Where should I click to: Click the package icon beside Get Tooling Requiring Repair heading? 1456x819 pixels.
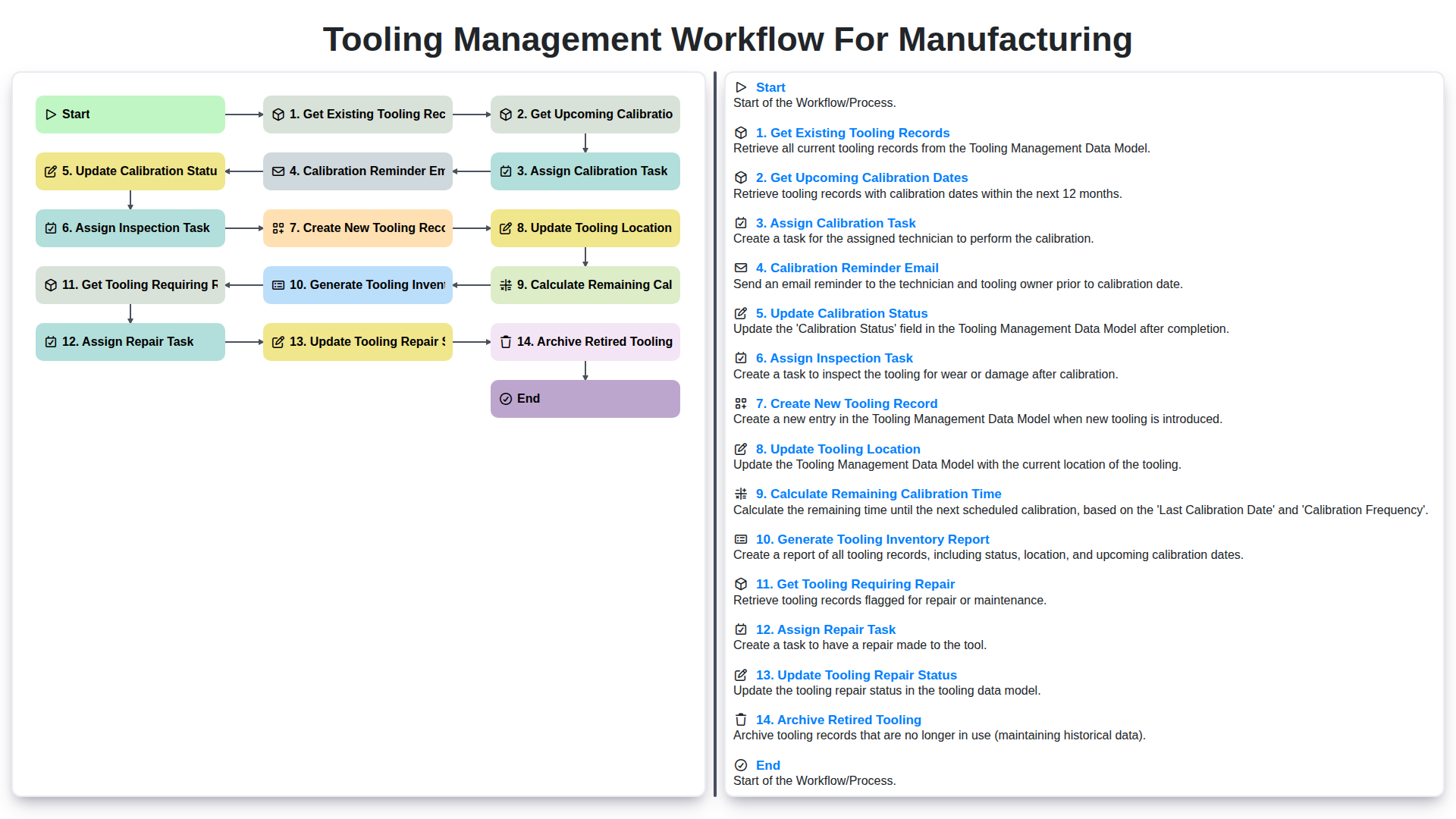[x=741, y=584]
